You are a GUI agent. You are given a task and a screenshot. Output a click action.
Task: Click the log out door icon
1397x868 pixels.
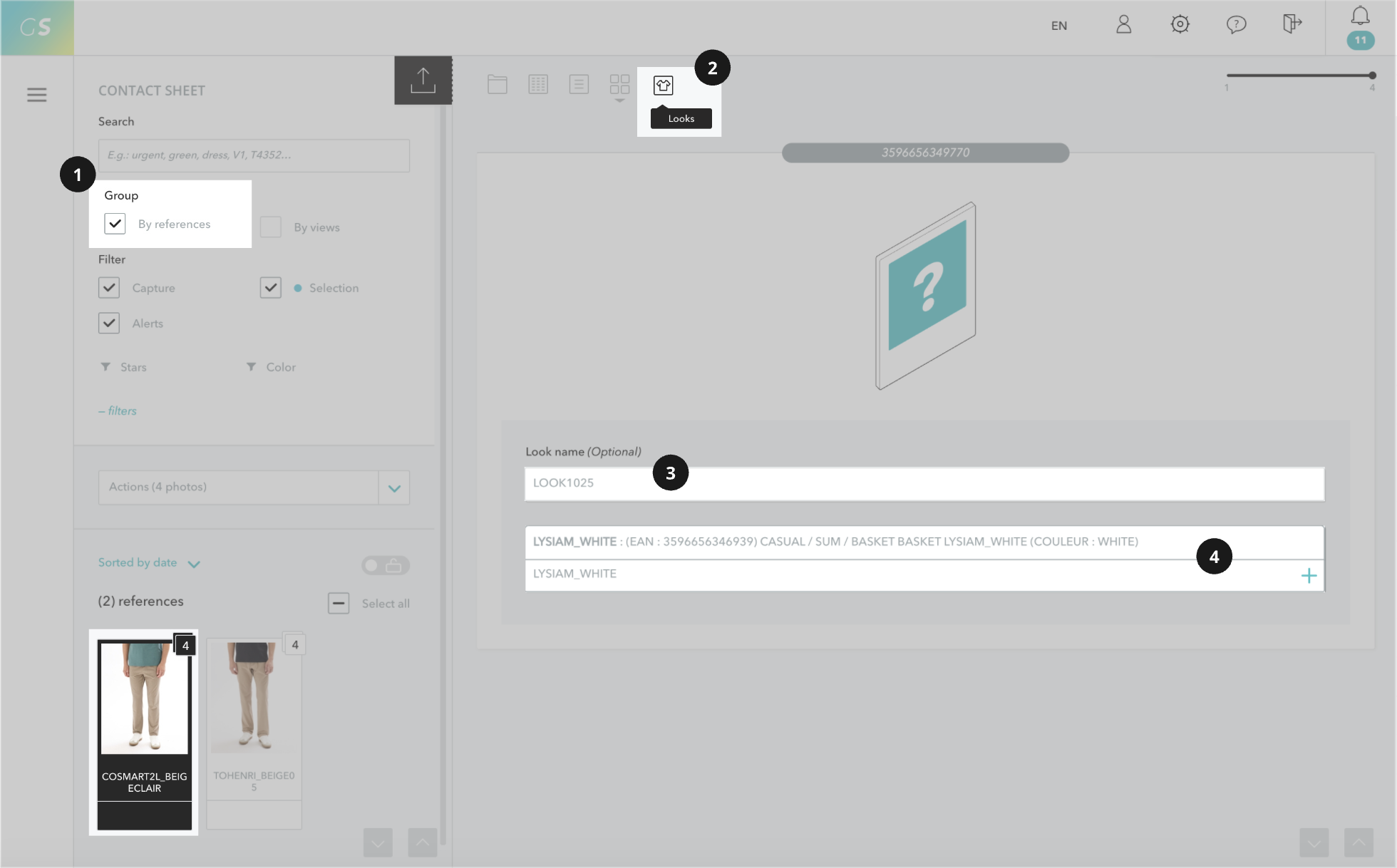(x=1292, y=25)
